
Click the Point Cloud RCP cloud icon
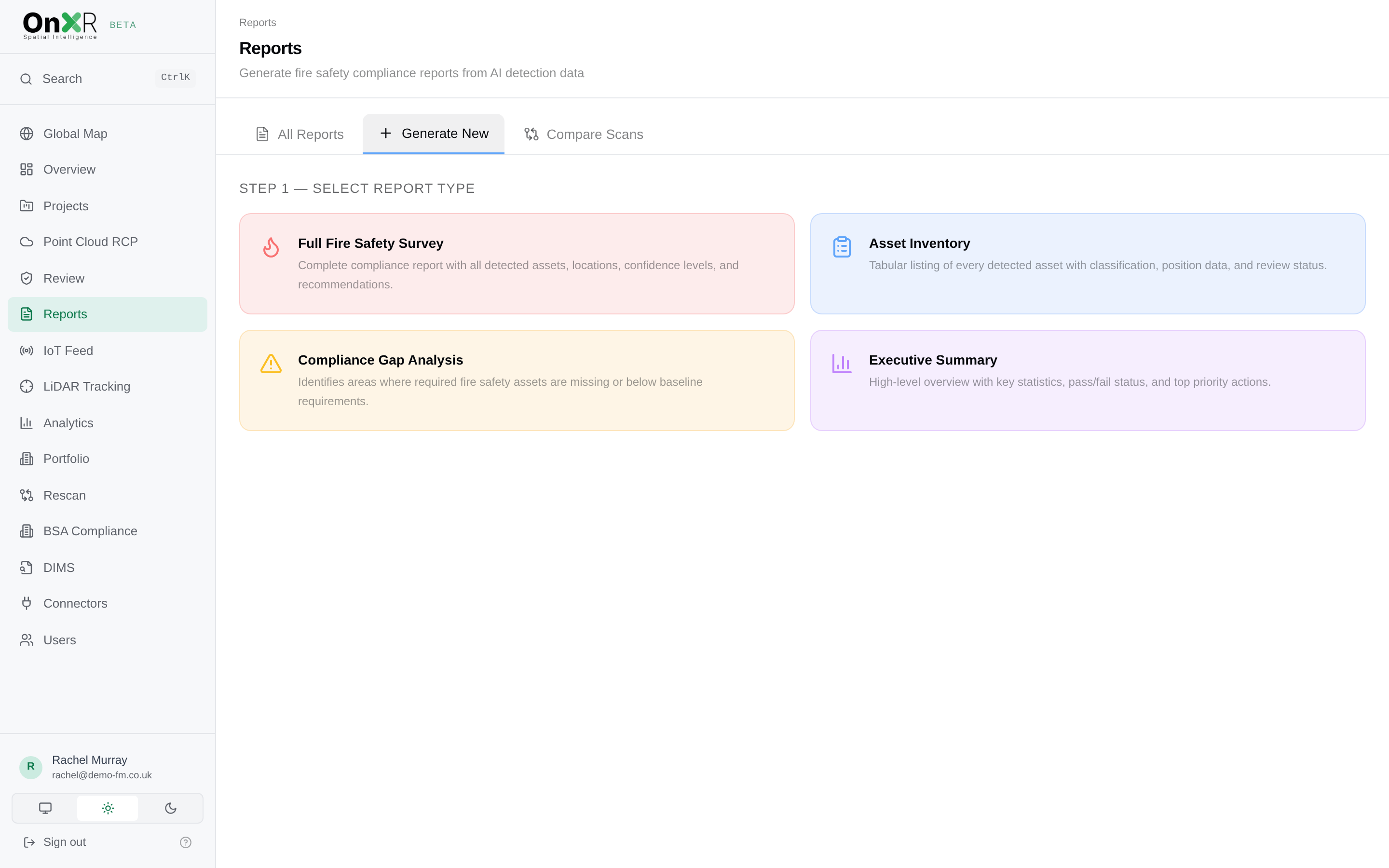pyautogui.click(x=27, y=242)
